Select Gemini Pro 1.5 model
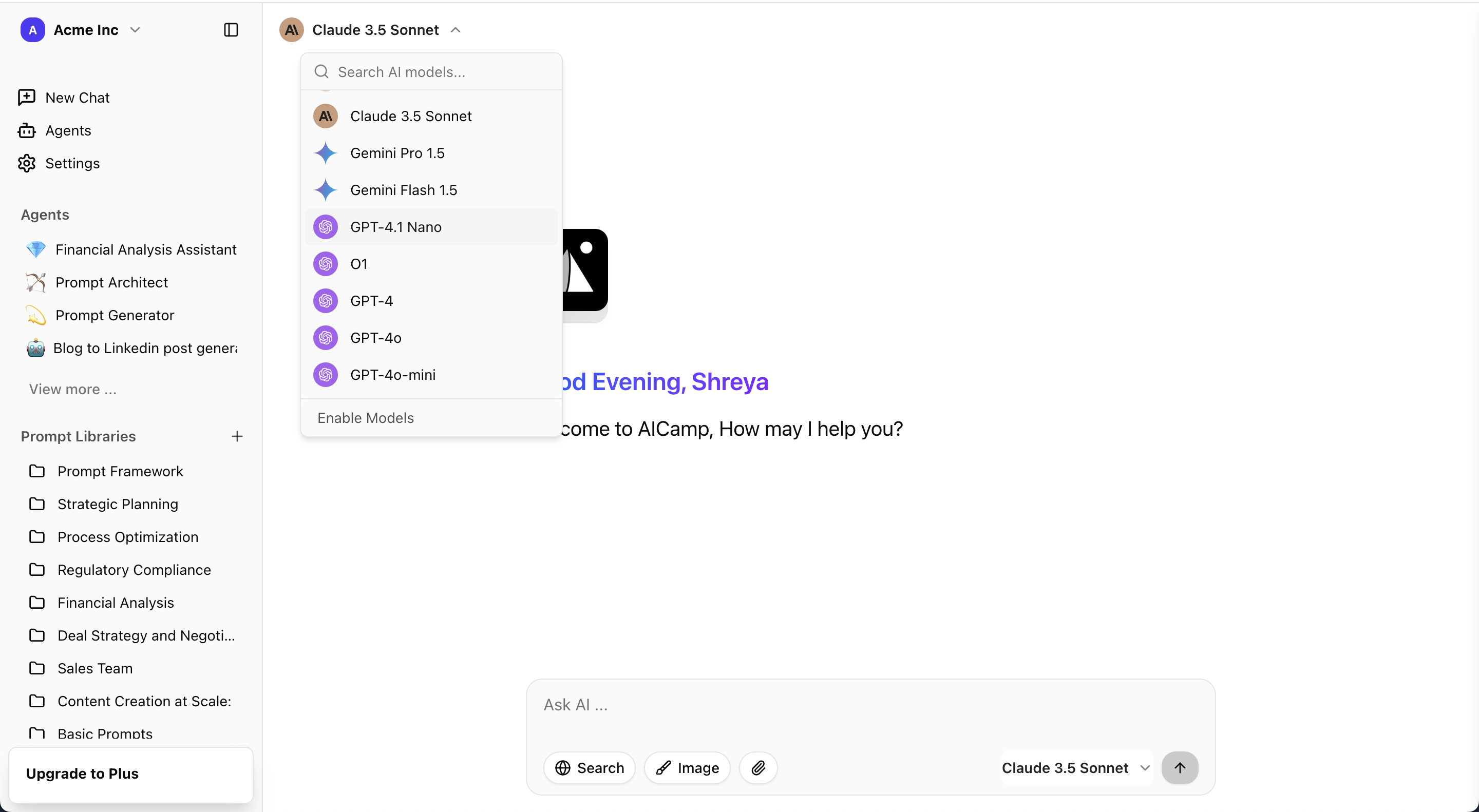 (x=431, y=152)
